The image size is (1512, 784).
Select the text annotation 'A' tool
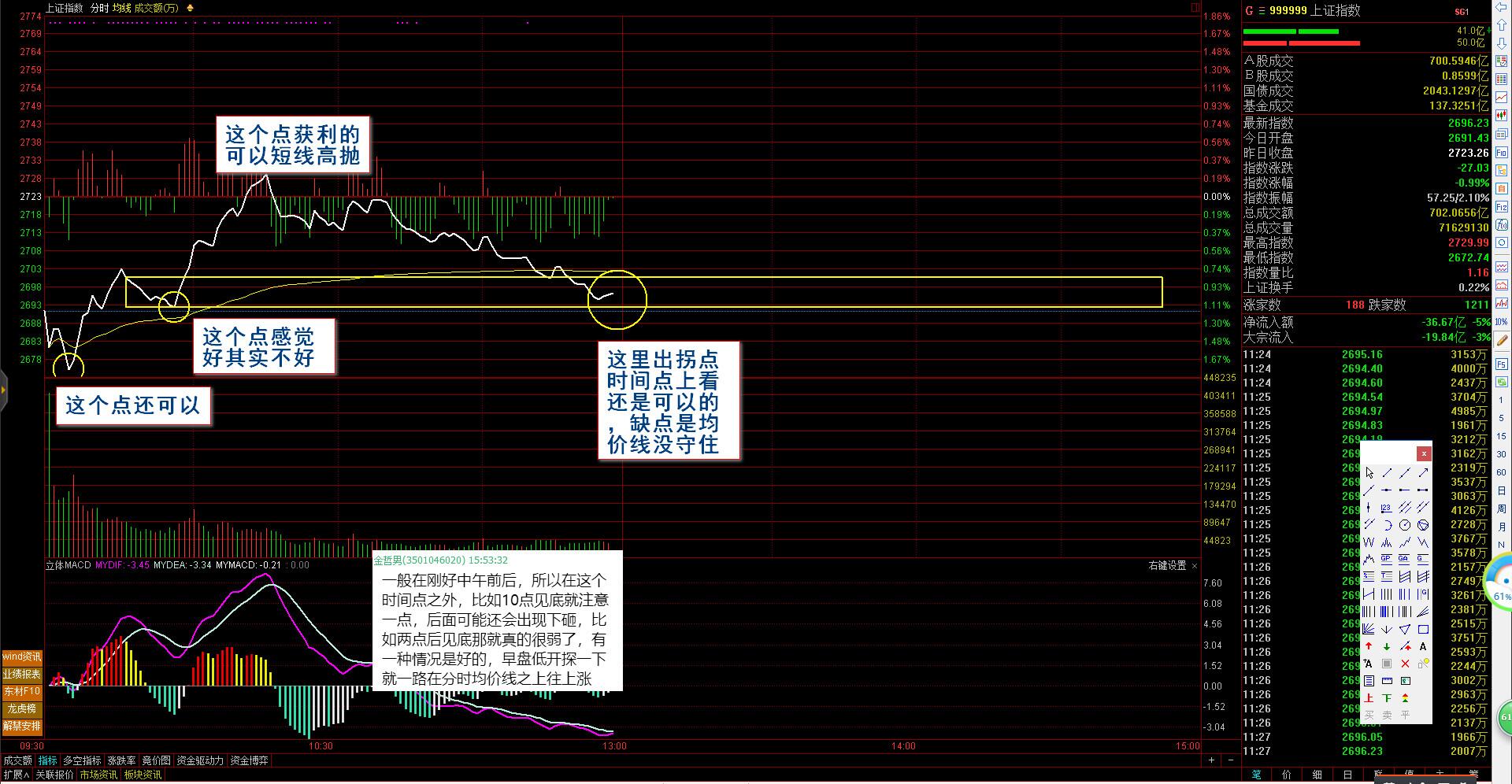(1423, 647)
